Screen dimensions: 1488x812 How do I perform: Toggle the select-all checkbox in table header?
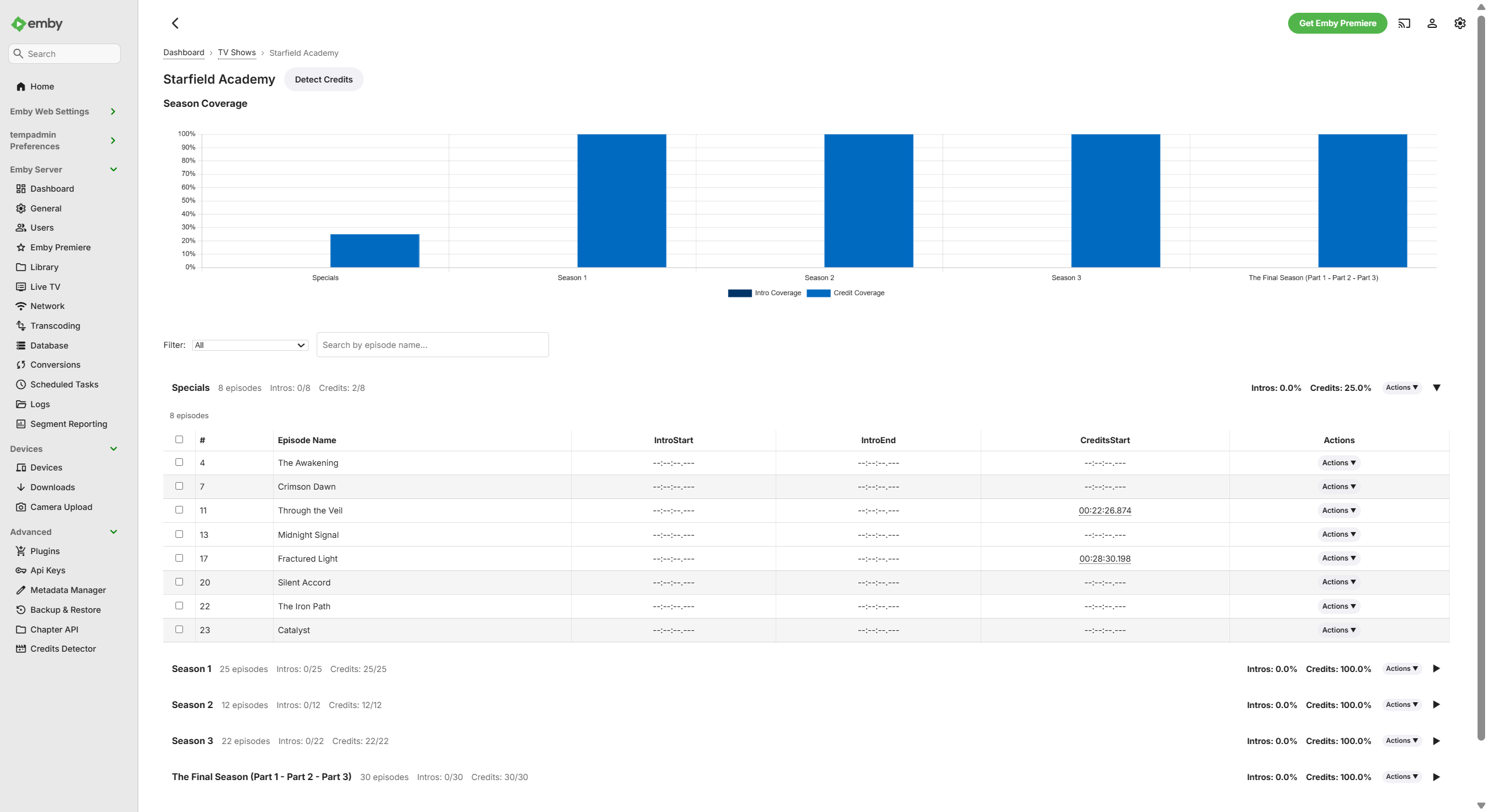[179, 440]
